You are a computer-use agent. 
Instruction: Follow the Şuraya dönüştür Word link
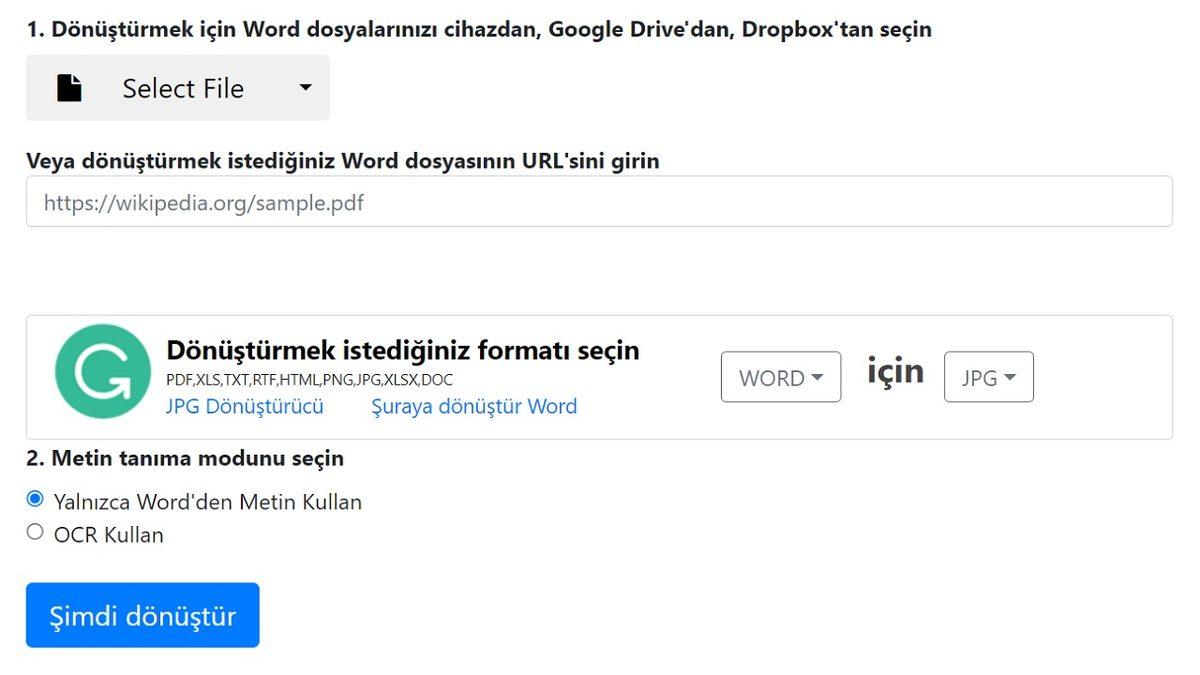click(475, 406)
